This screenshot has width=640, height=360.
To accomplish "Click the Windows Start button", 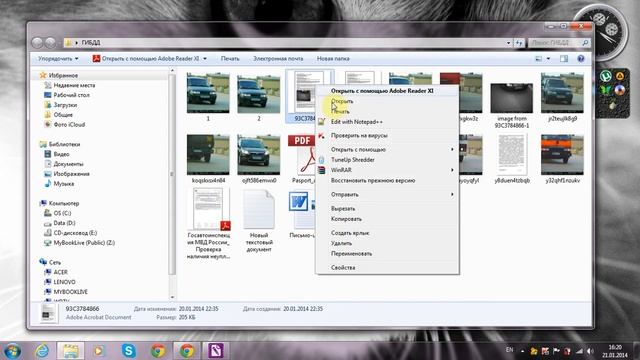I will click(12, 351).
